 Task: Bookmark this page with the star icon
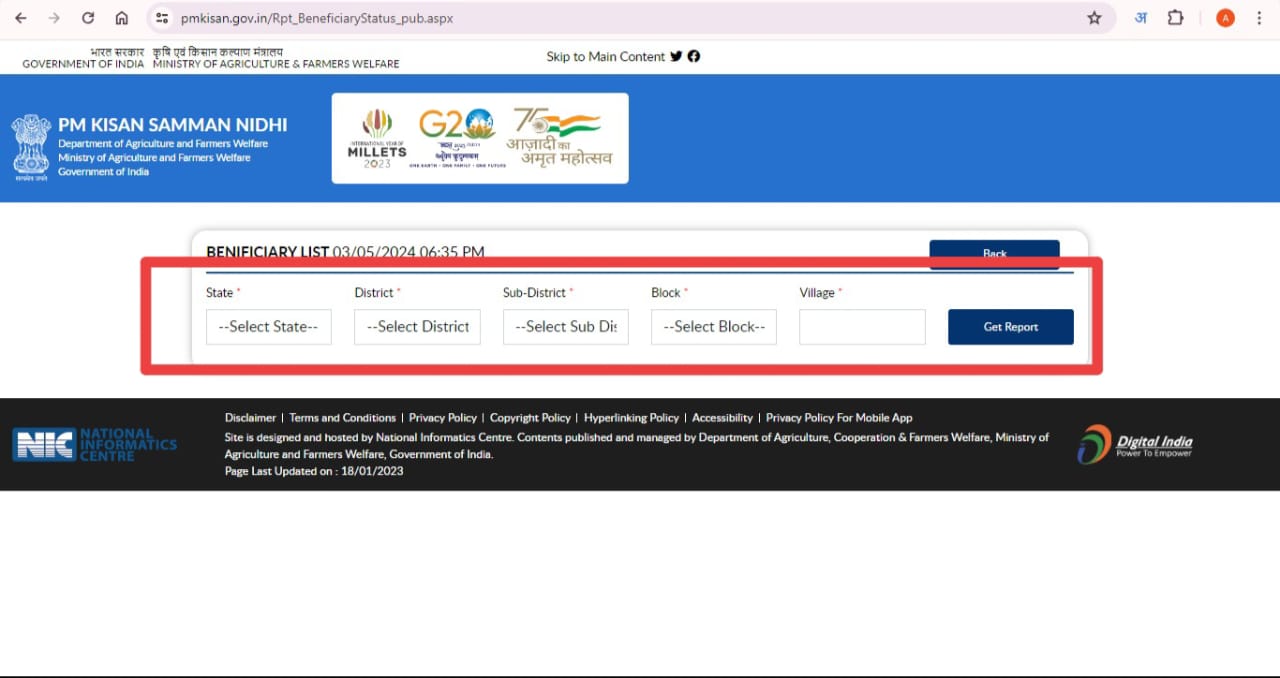(x=1094, y=18)
